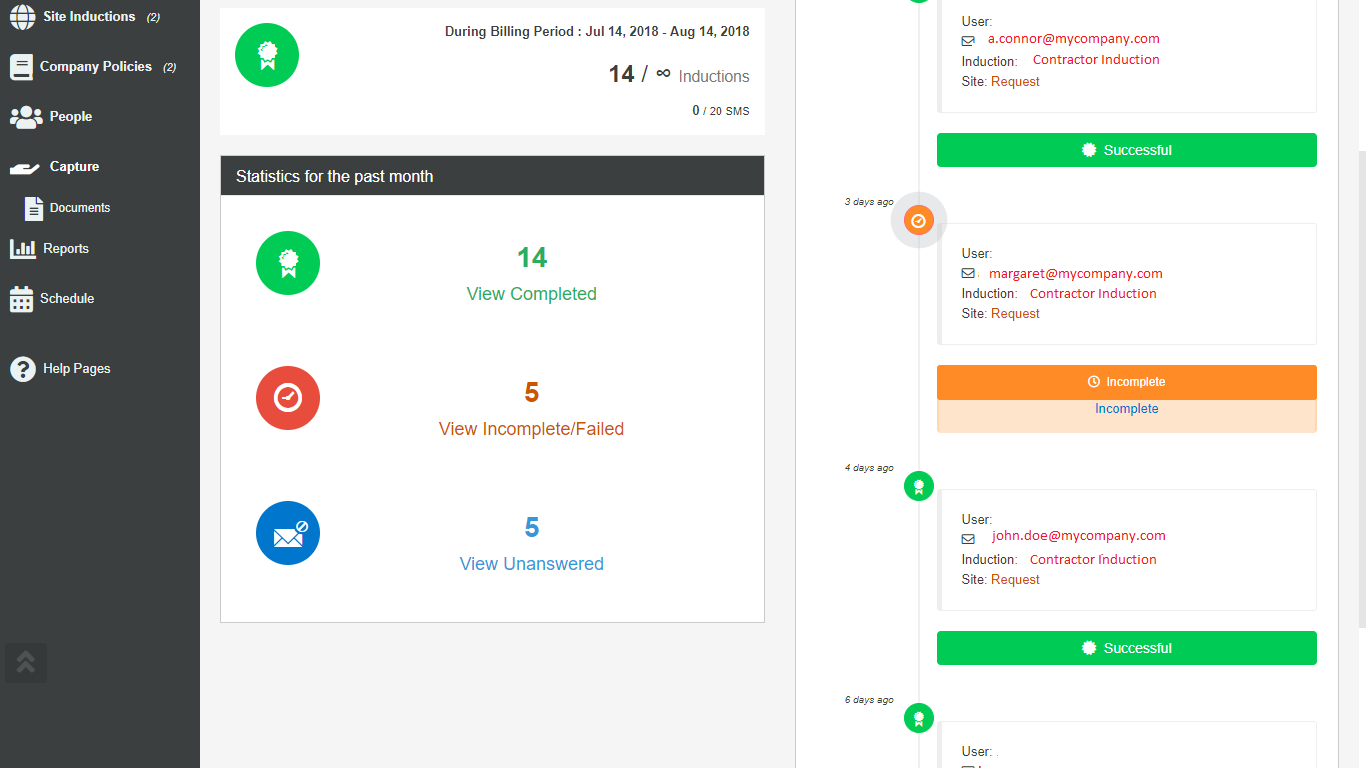The image size is (1366, 768).
Task: Click the bar chart Reports icon
Action: click(x=23, y=249)
